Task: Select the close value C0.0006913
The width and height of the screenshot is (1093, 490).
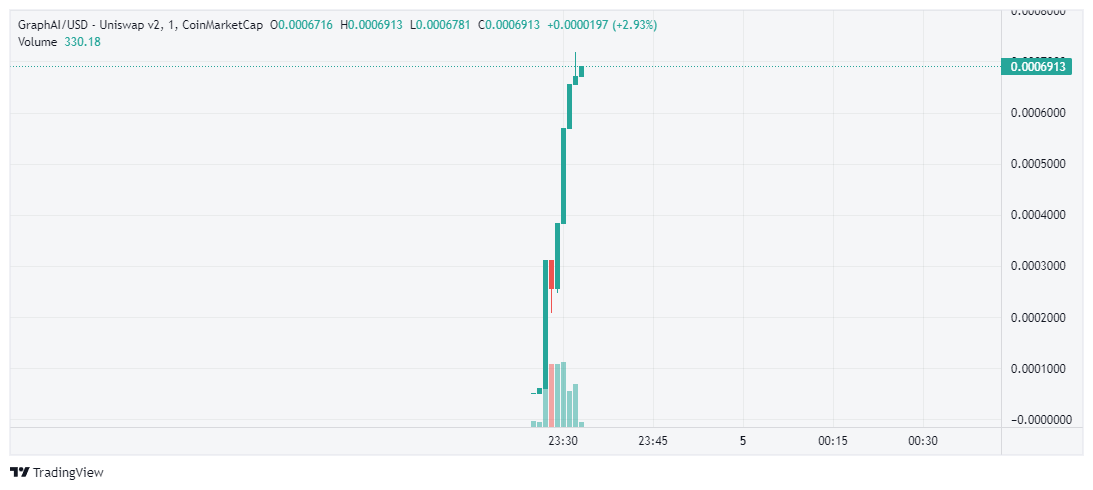Action: coord(509,25)
